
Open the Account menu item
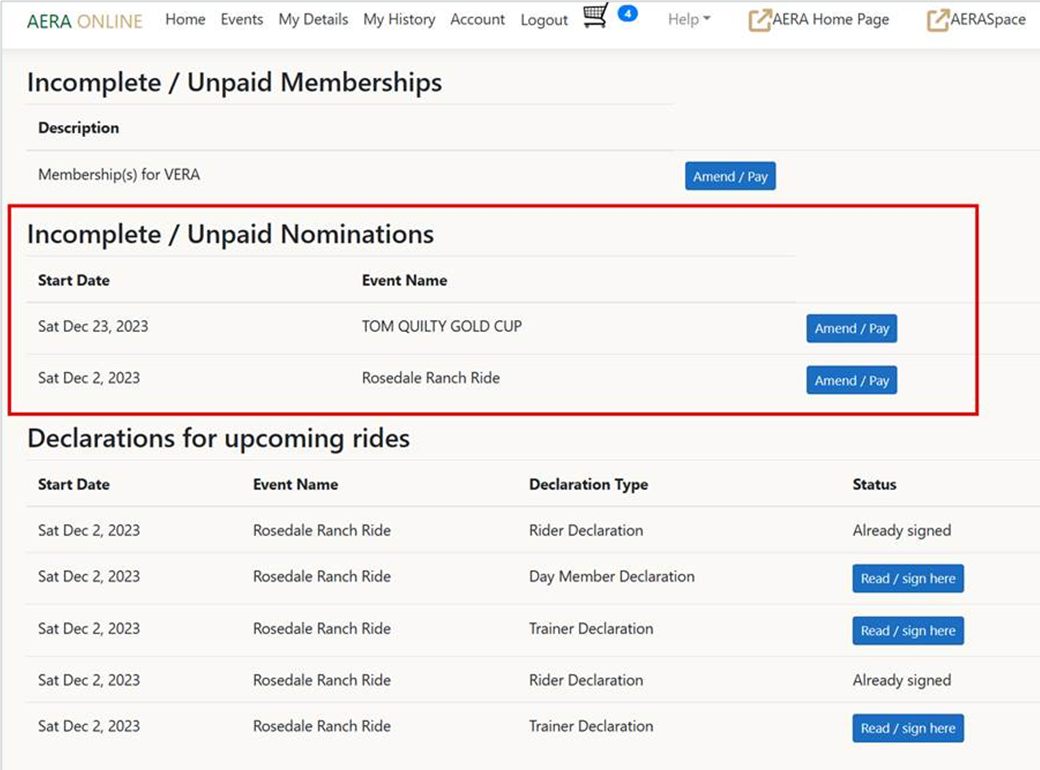pyautogui.click(x=477, y=20)
